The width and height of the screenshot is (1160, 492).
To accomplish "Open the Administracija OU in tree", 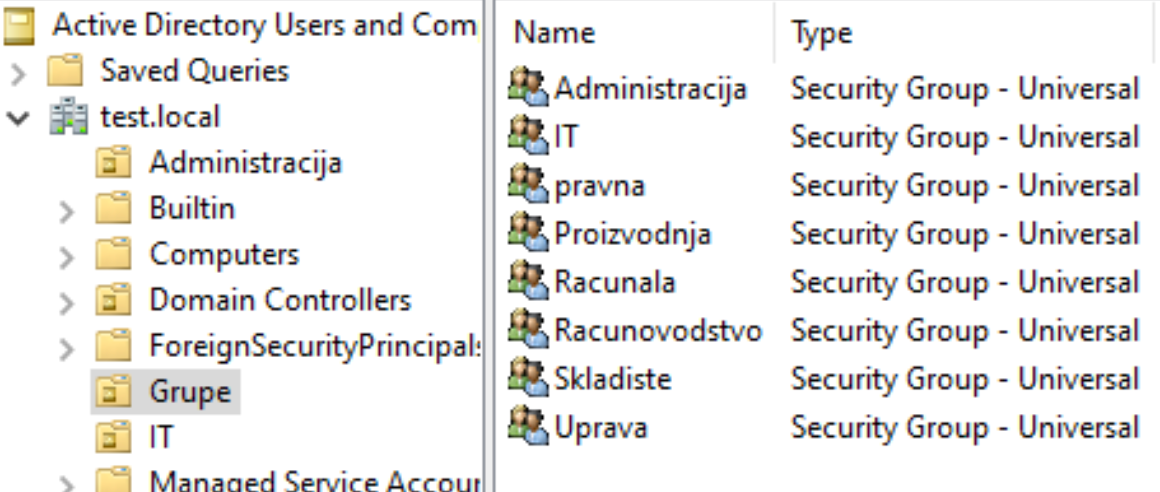I will click(x=246, y=163).
